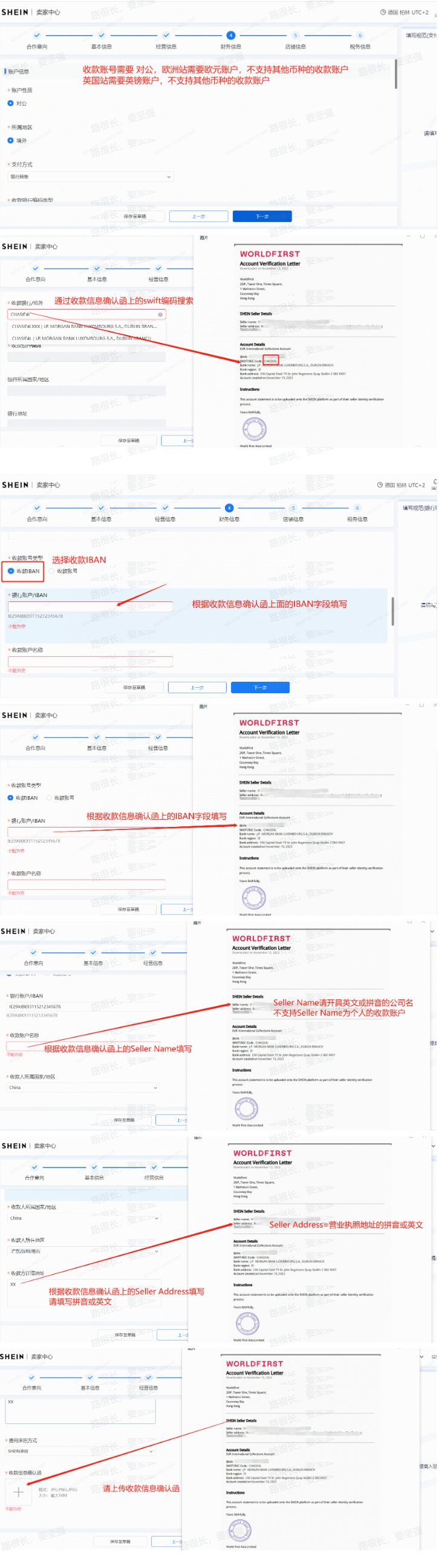Image resolution: width=439 pixels, height=1568 pixels.
Task: Click the SHEIN logo at the very top
Action: click(15, 12)
